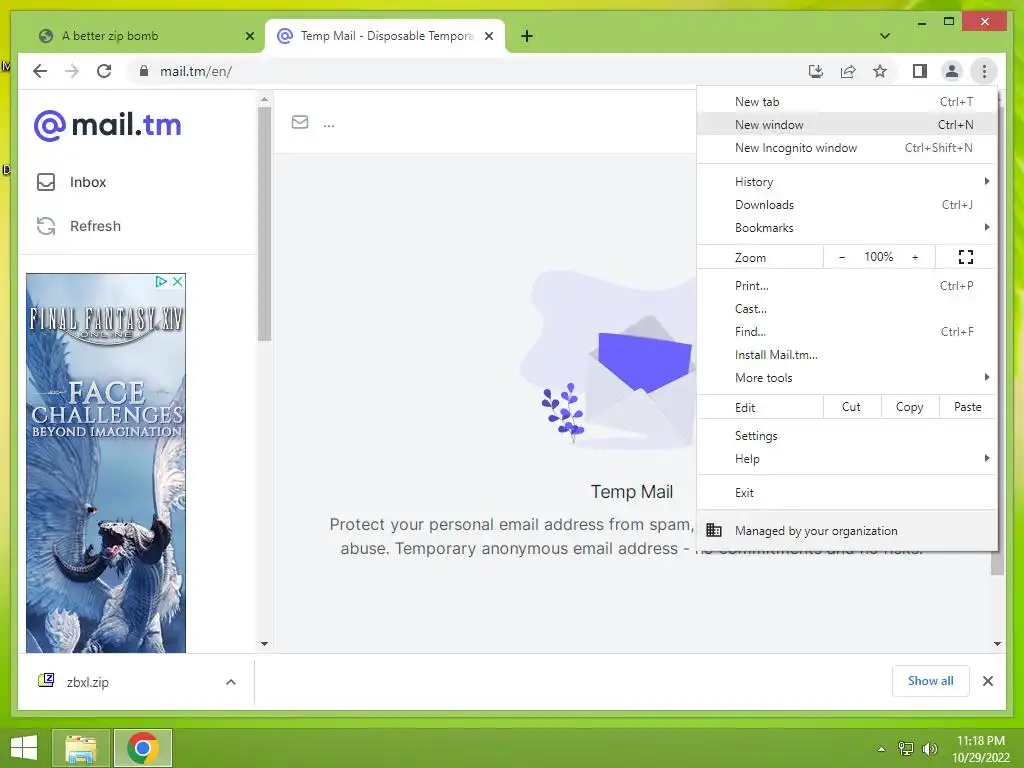Click the volume tray icon
Viewport: 1024px width, 768px height.
coord(929,748)
